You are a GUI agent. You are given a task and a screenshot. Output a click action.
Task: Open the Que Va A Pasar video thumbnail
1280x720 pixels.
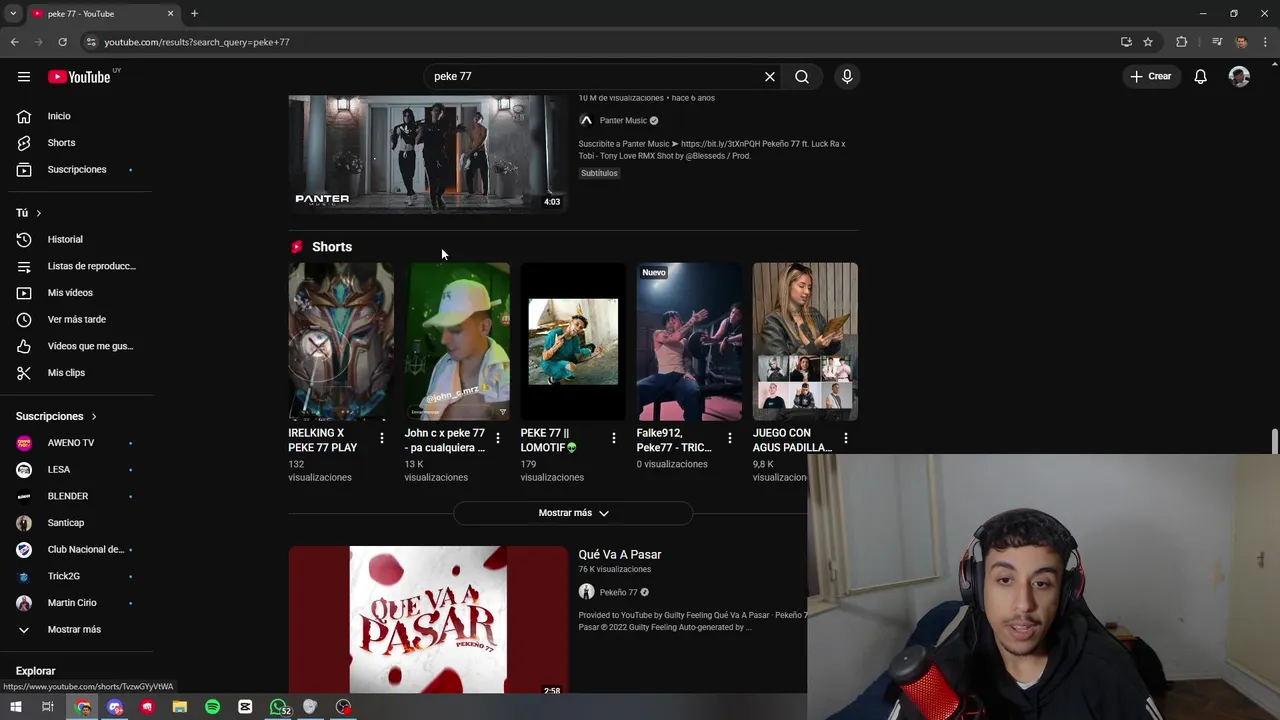click(428, 619)
